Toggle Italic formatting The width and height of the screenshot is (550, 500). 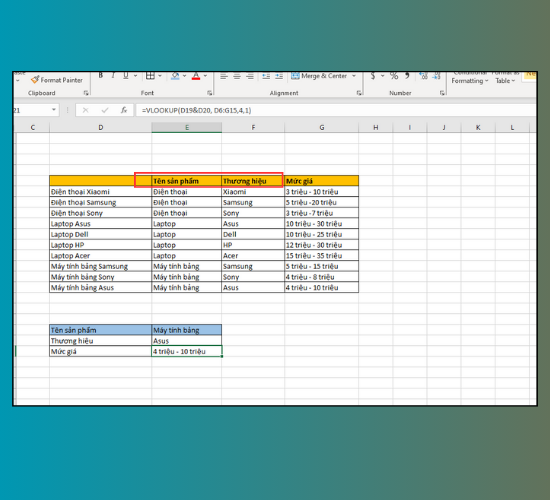pos(113,75)
